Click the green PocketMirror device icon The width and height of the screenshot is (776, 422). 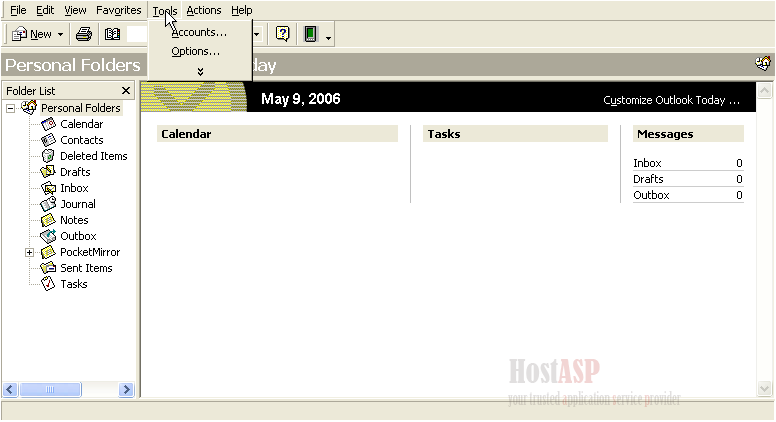pos(310,34)
